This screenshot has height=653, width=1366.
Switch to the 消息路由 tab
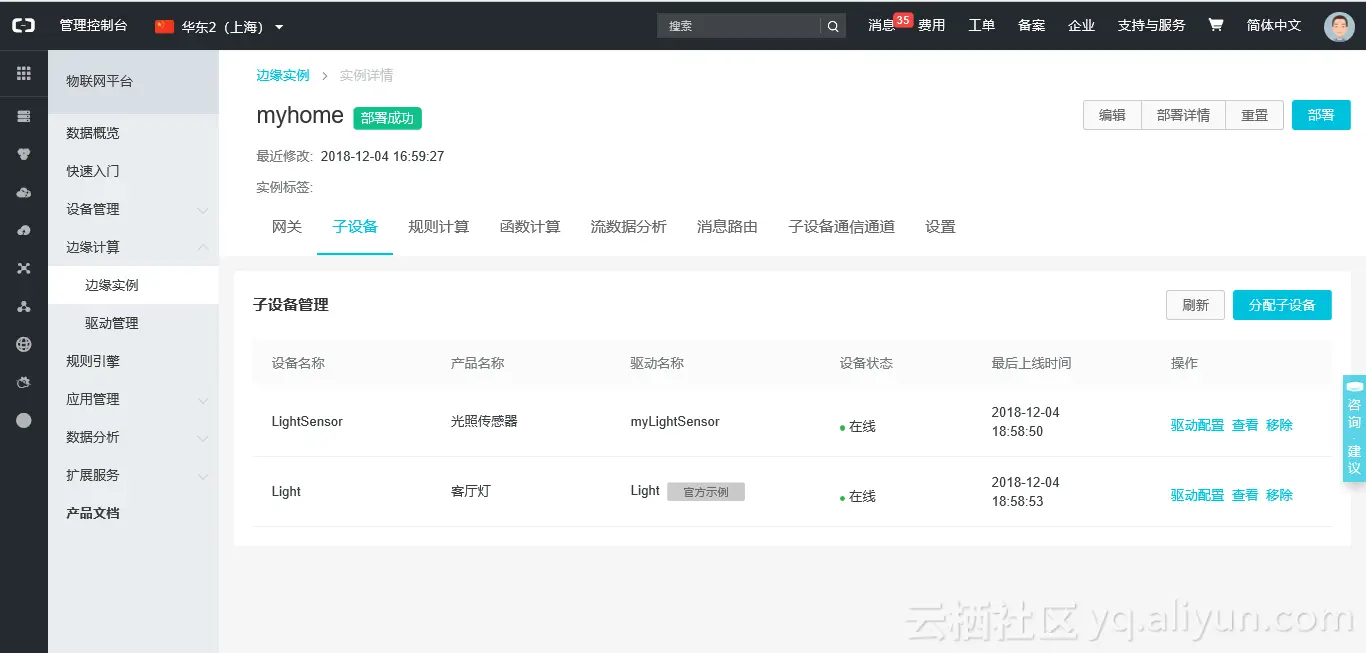click(x=727, y=227)
